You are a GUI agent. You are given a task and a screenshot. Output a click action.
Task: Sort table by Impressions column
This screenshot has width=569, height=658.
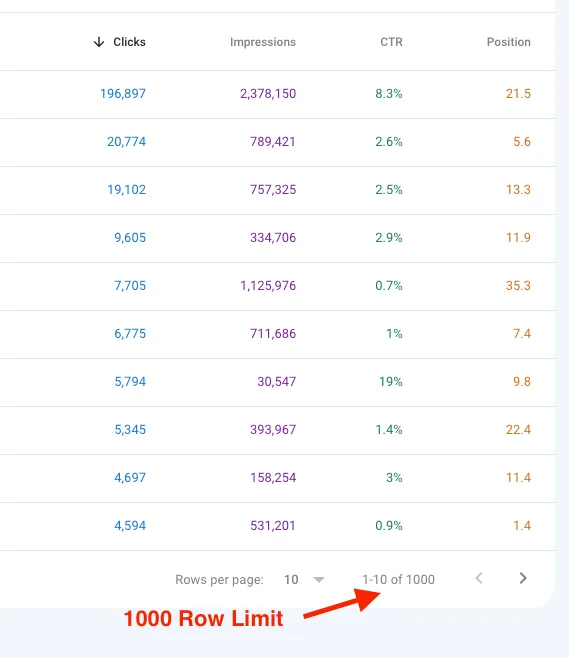[263, 42]
